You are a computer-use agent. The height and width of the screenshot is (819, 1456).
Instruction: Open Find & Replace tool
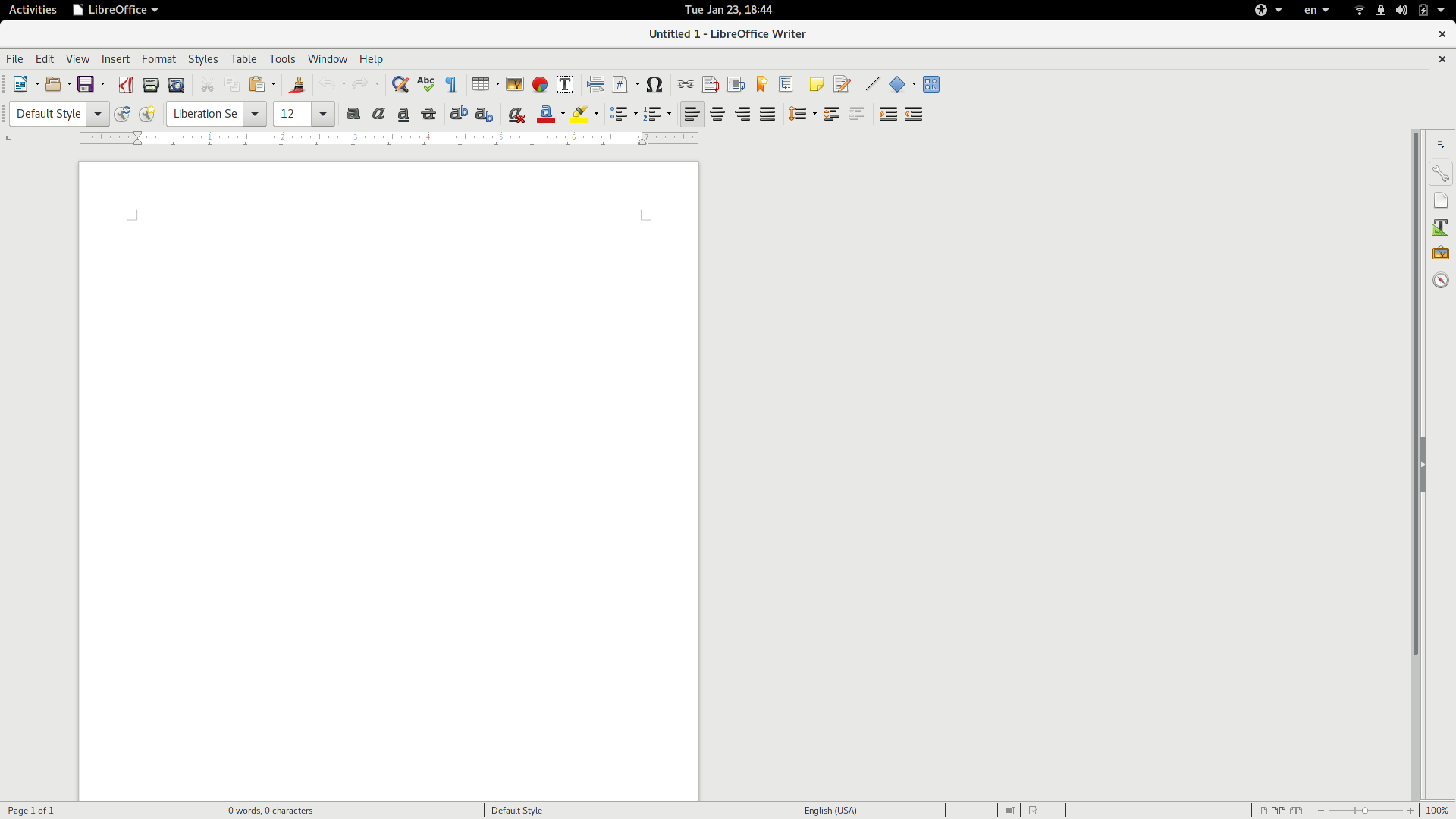(400, 84)
